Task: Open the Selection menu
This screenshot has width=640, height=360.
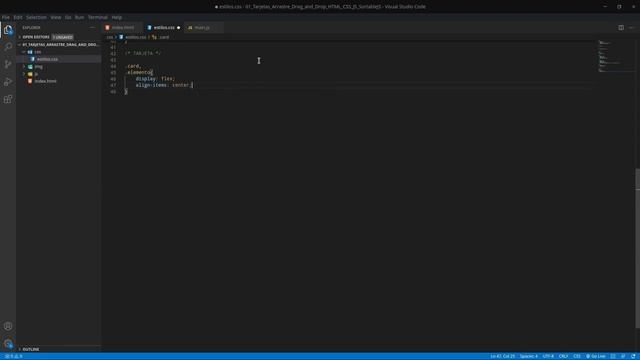Action: [36, 17]
